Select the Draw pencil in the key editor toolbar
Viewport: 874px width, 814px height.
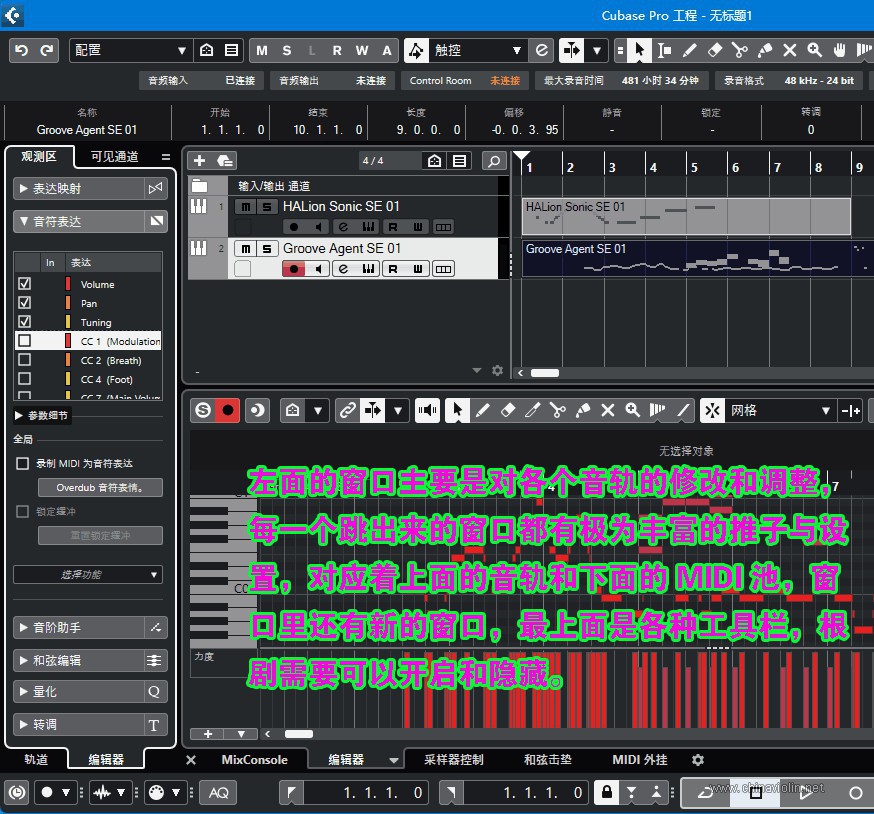(x=483, y=410)
